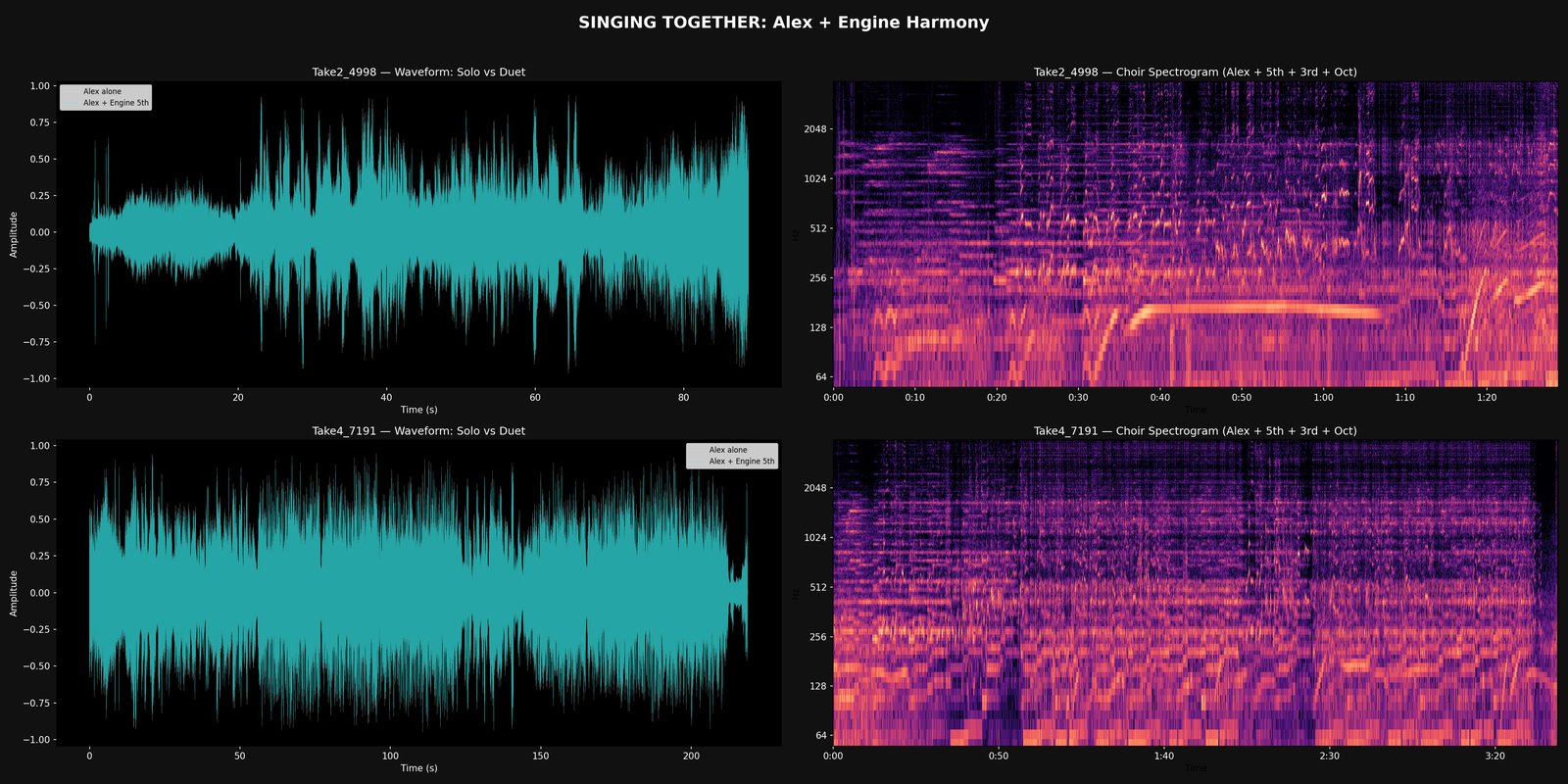This screenshot has width=1568, height=784.
Task: Click the '20' tick on Take2_4998 time axis
Action: point(238,397)
